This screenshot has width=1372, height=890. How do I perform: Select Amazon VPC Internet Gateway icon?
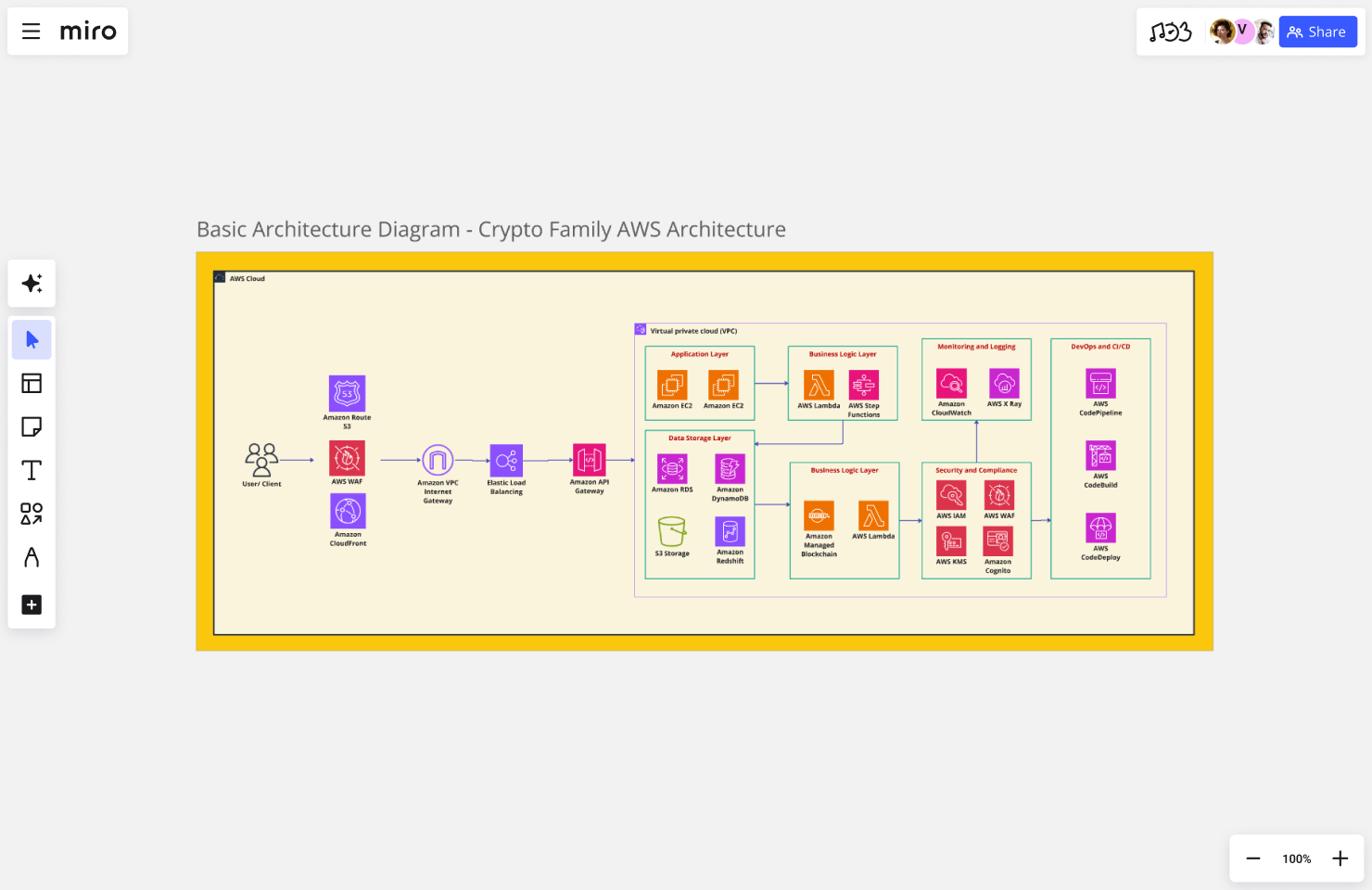pyautogui.click(x=438, y=460)
